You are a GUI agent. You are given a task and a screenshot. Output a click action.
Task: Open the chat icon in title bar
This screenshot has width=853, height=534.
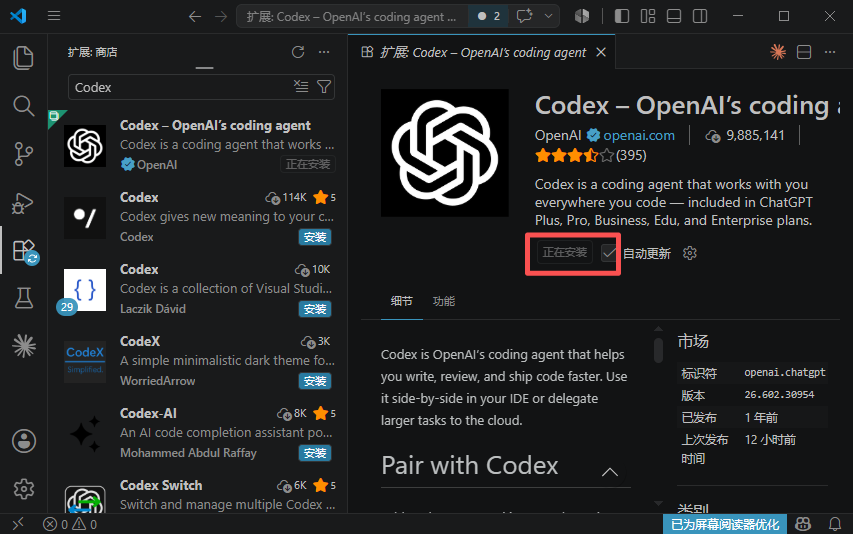pyautogui.click(x=524, y=16)
